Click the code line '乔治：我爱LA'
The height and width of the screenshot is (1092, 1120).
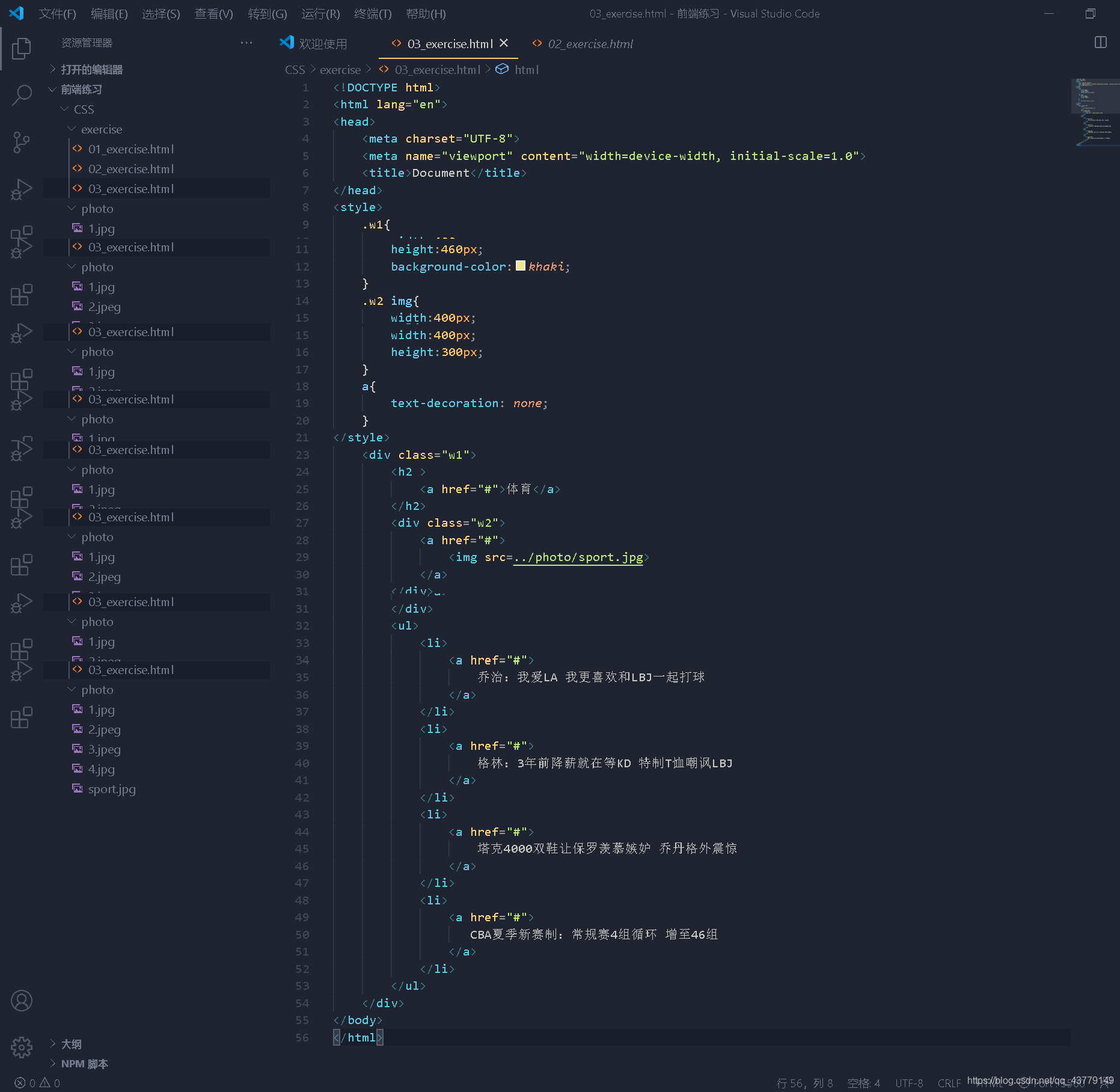click(591, 677)
